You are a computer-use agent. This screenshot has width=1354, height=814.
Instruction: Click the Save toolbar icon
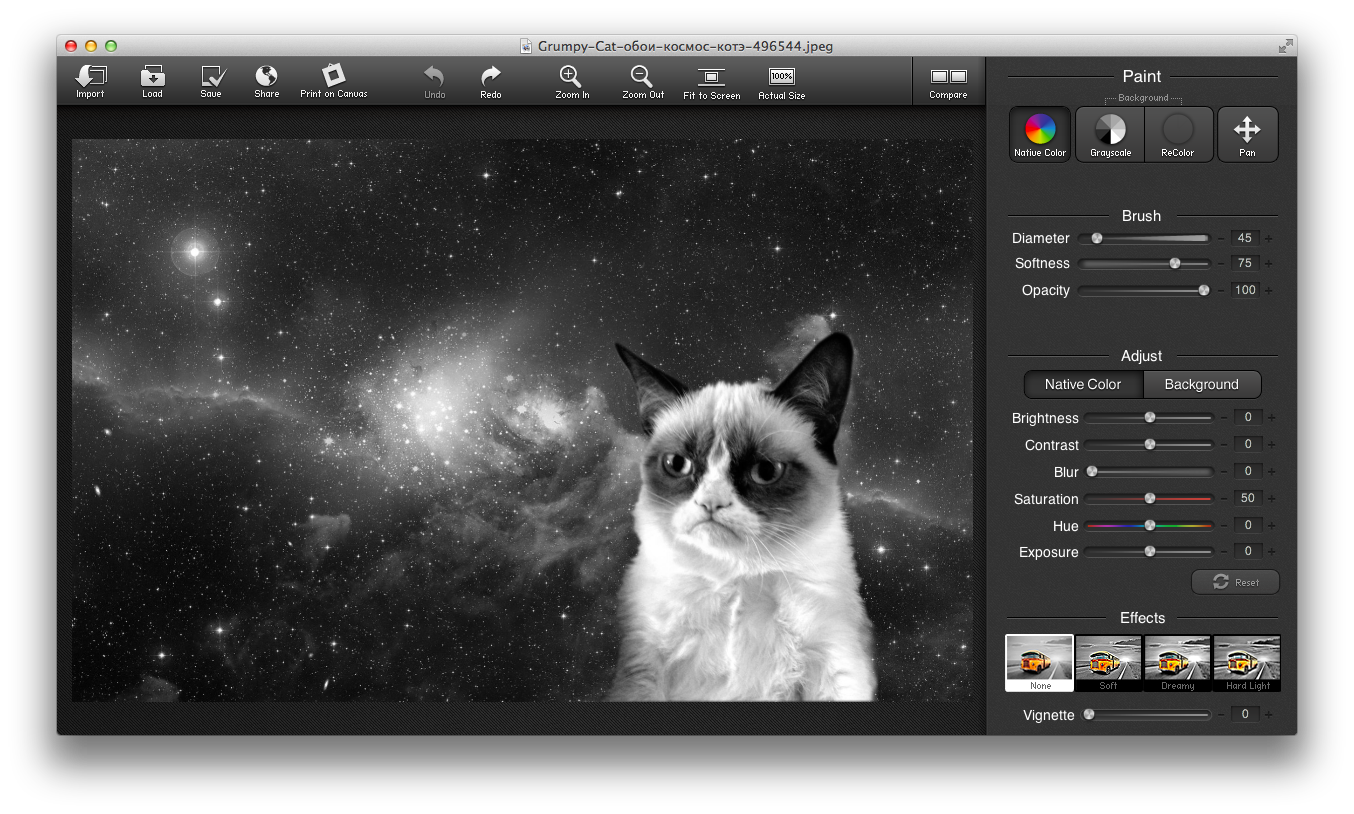tap(212, 77)
